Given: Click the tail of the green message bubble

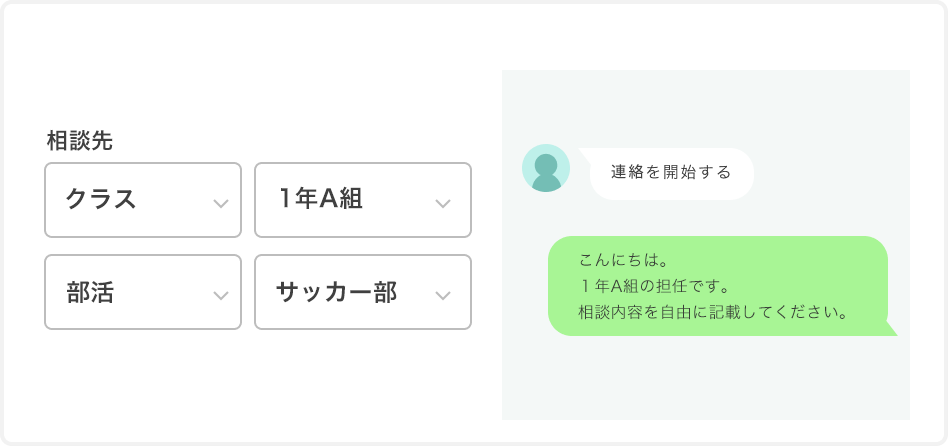Looking at the screenshot, I should (x=890, y=328).
